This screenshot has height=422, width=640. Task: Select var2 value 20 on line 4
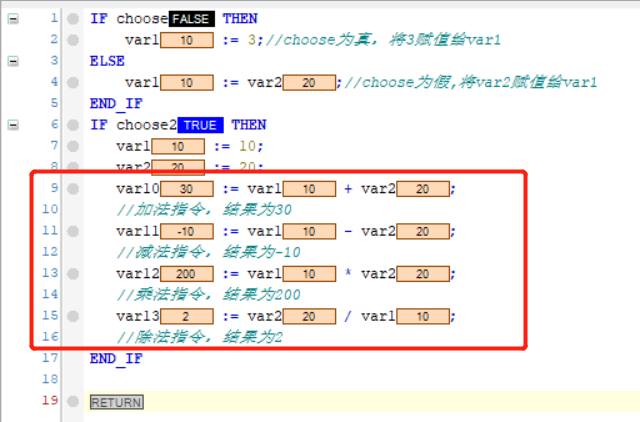309,83
